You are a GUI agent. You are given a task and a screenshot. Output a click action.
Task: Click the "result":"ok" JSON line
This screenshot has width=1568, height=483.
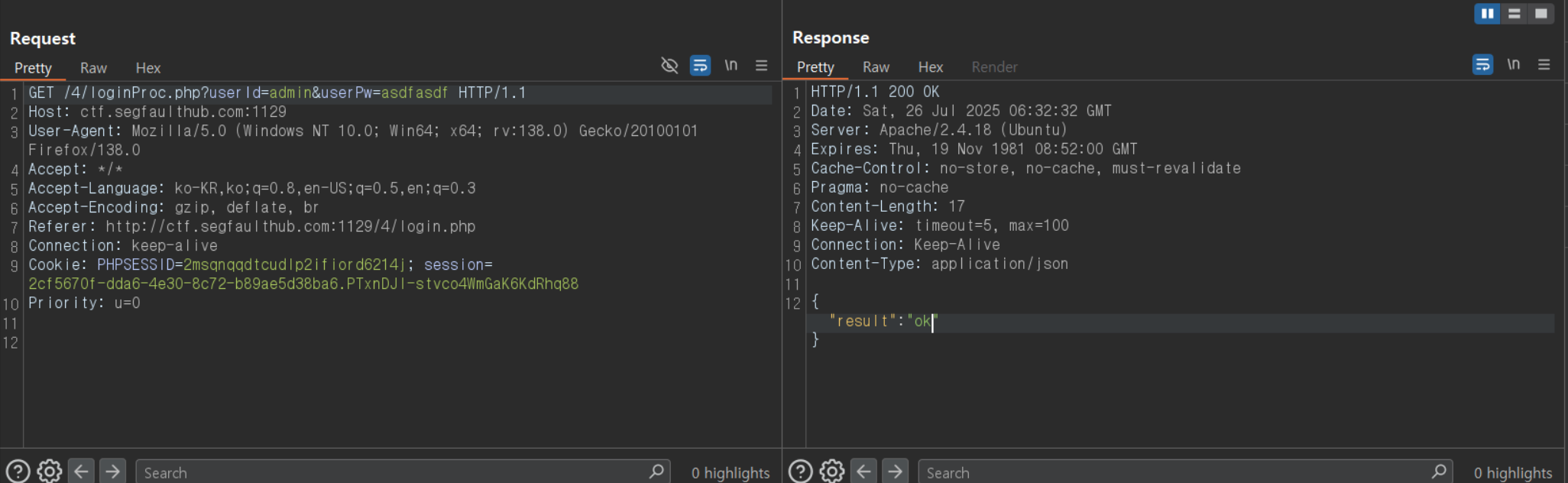tap(883, 322)
